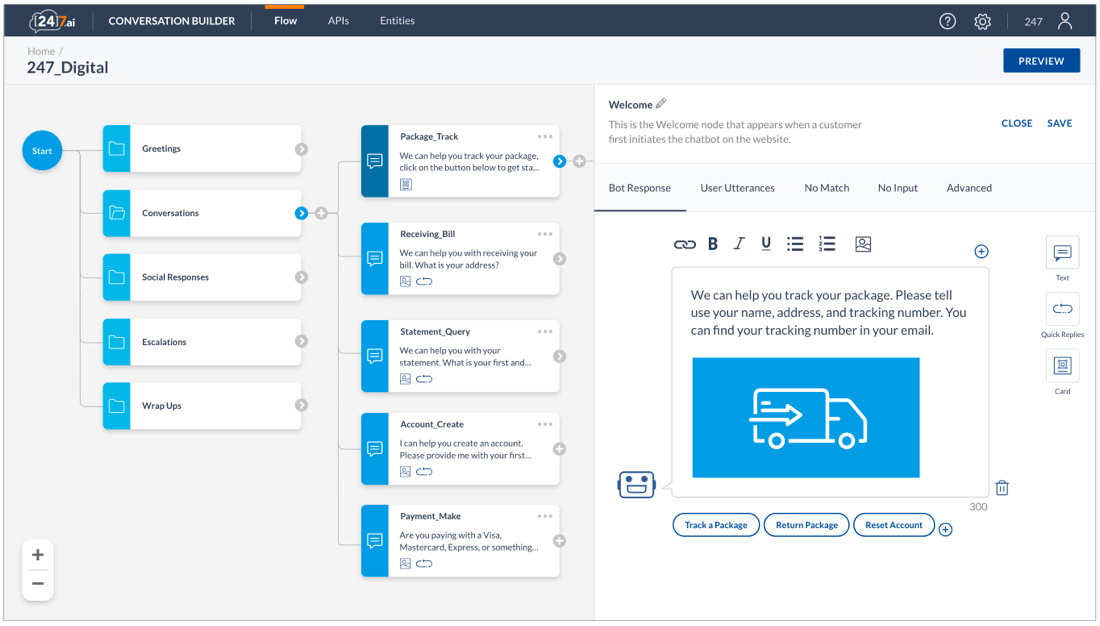Open the Statement_Query more options menu

(545, 332)
